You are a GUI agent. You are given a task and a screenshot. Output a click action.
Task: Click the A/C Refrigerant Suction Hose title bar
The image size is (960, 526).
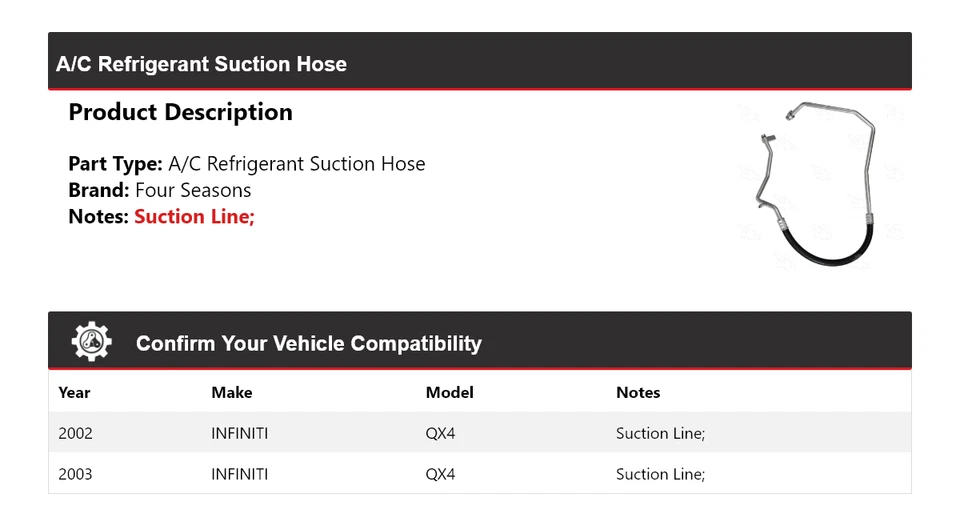pos(201,64)
